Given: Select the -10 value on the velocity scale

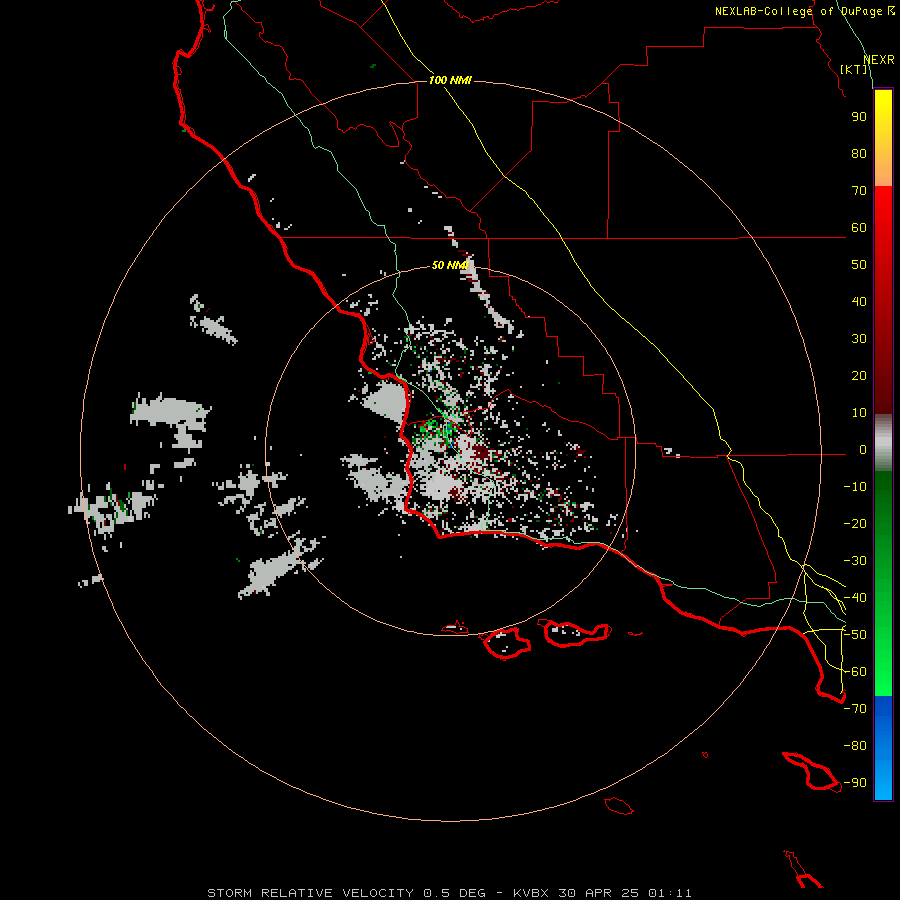Looking at the screenshot, I should coord(855,487).
